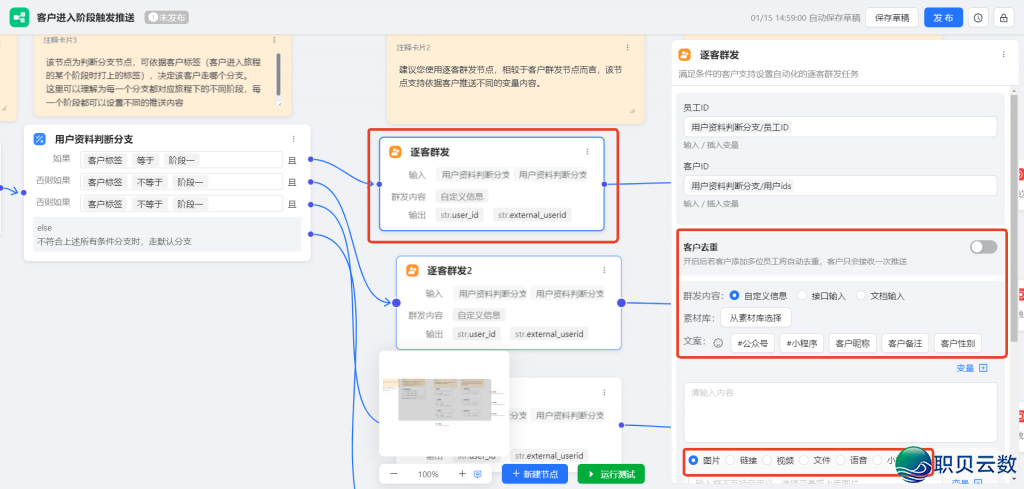Click the 员工ID input field
This screenshot has width=1024, height=489.
tap(840, 127)
